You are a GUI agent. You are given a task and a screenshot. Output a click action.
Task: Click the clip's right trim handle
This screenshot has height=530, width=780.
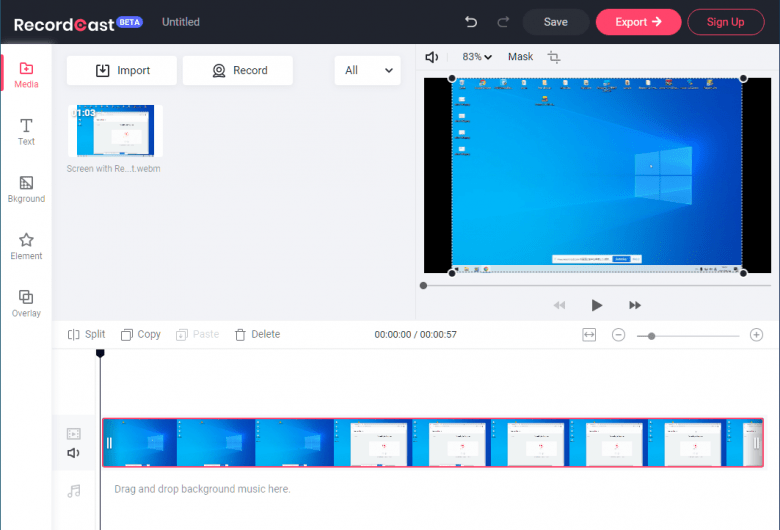[756, 442]
